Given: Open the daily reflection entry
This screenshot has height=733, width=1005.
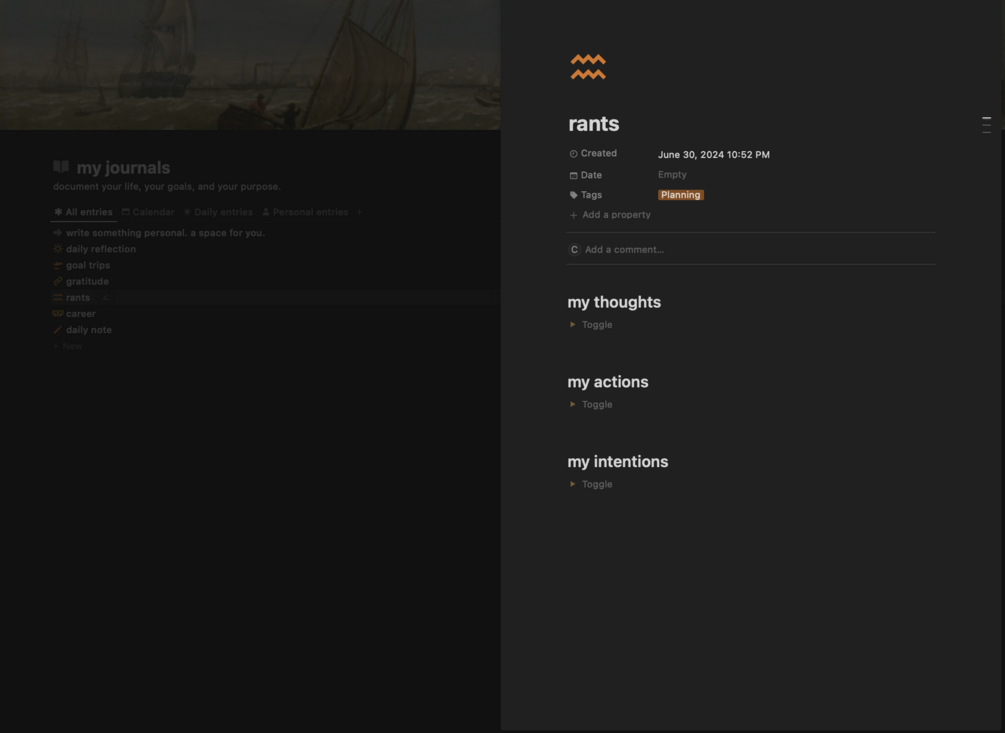Looking at the screenshot, I should coord(101,249).
